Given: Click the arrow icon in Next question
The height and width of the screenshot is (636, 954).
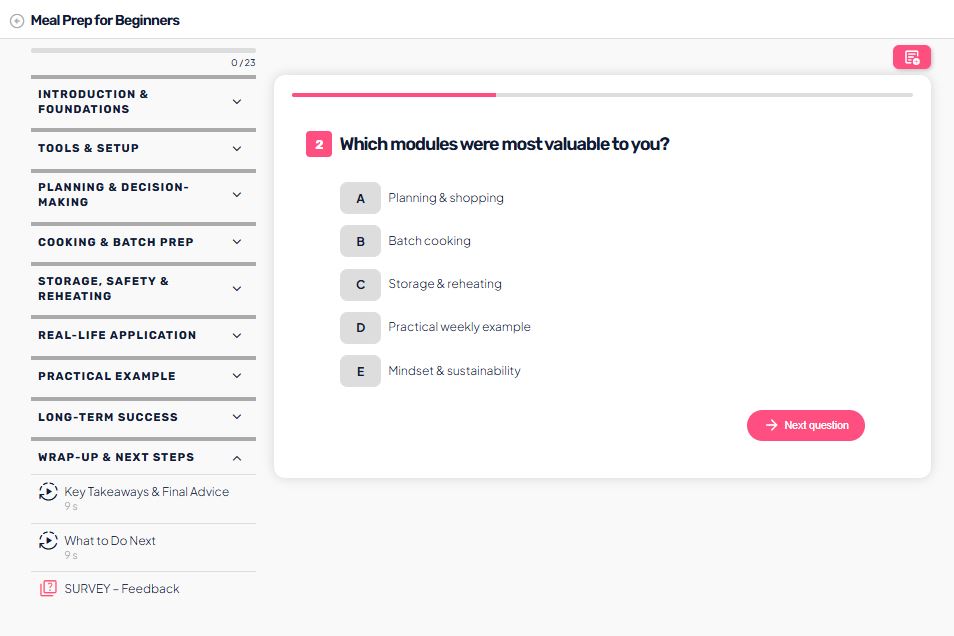Looking at the screenshot, I should point(771,425).
